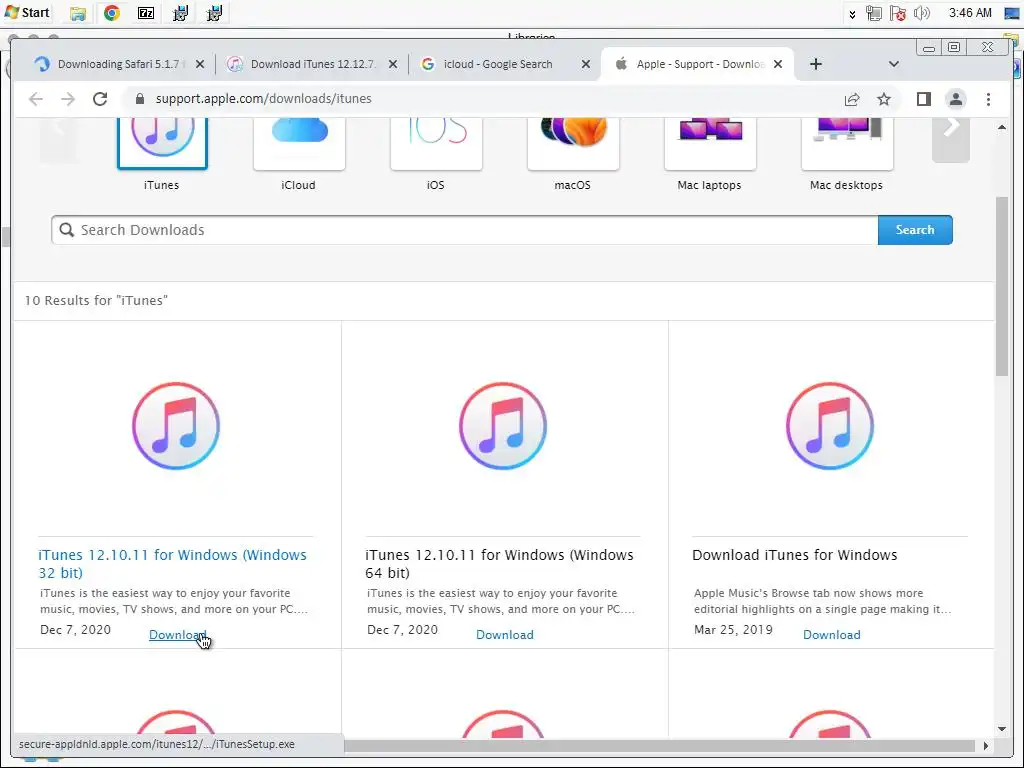Click the second installer taskbar icon
Screen dimensions: 1024x768
point(214,13)
